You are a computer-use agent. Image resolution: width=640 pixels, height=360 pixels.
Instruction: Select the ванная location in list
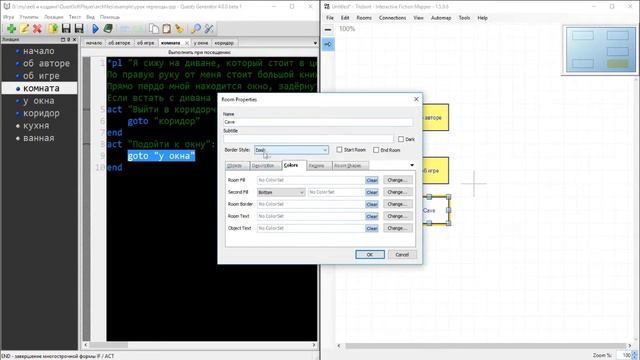tap(38, 138)
